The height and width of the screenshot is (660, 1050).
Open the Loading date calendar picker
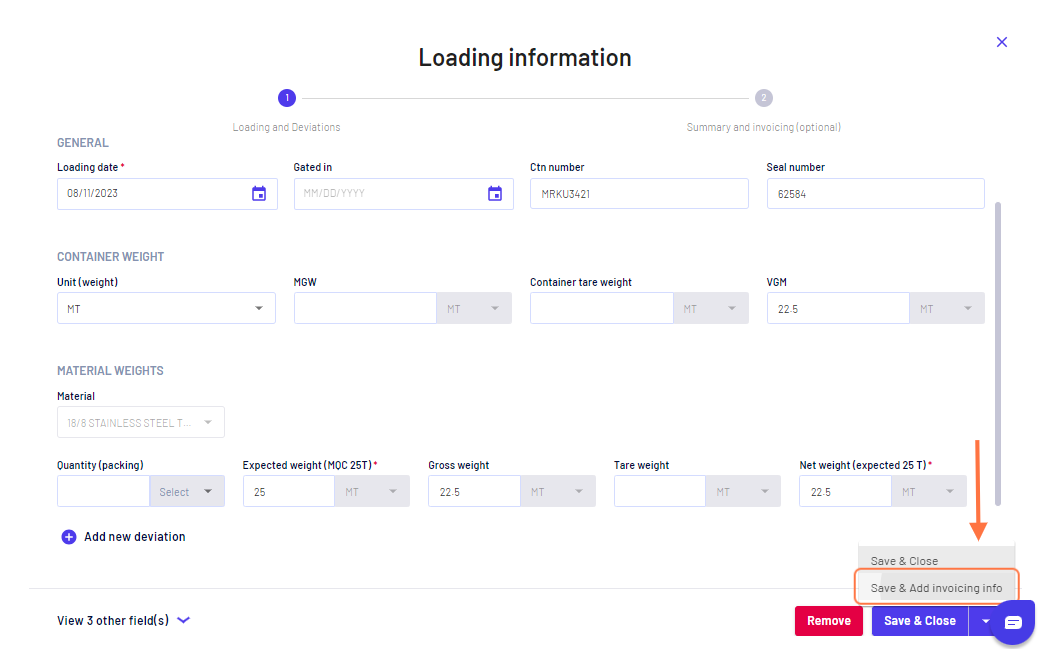(258, 193)
